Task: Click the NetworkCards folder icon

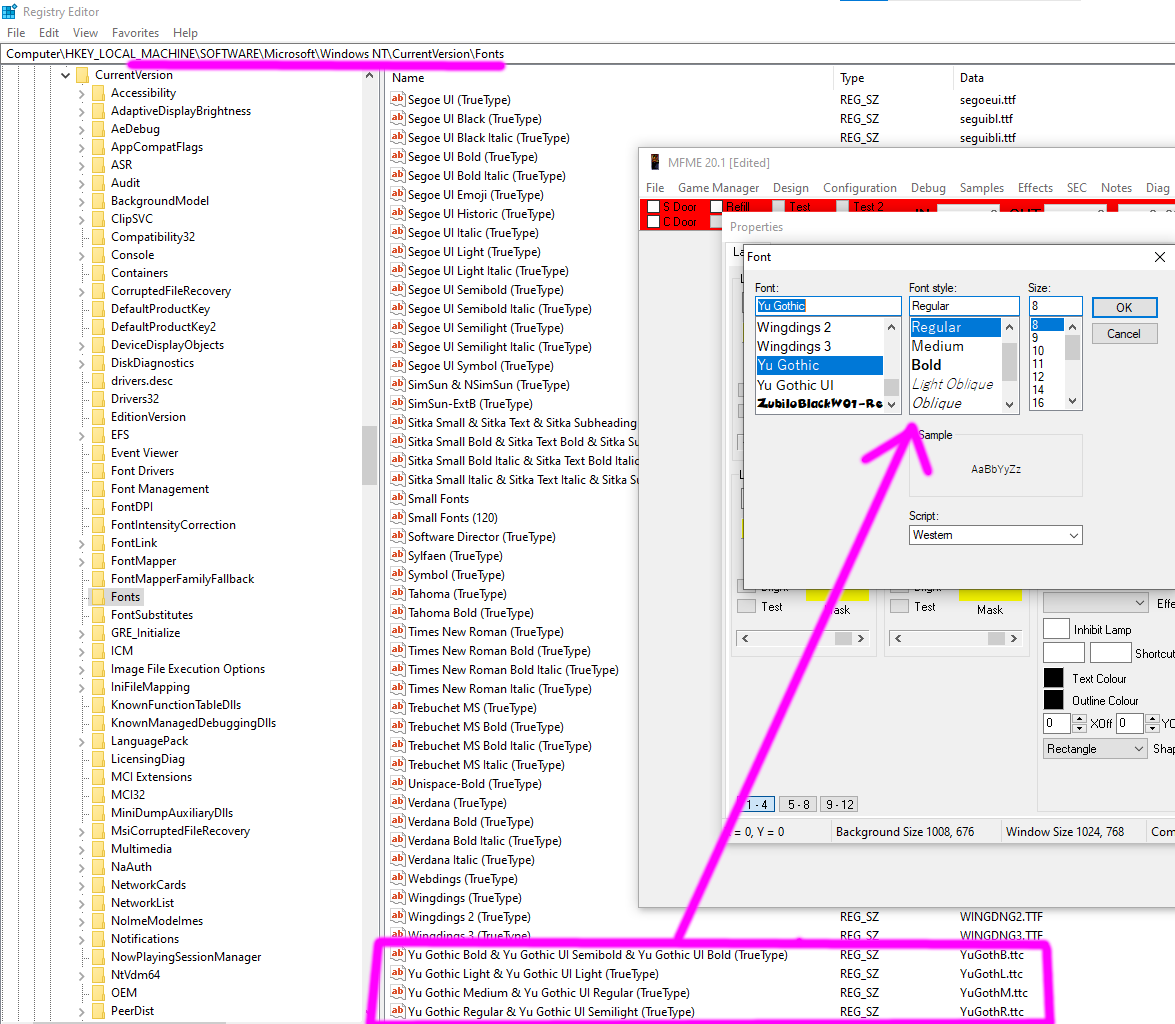Action: pos(98,885)
